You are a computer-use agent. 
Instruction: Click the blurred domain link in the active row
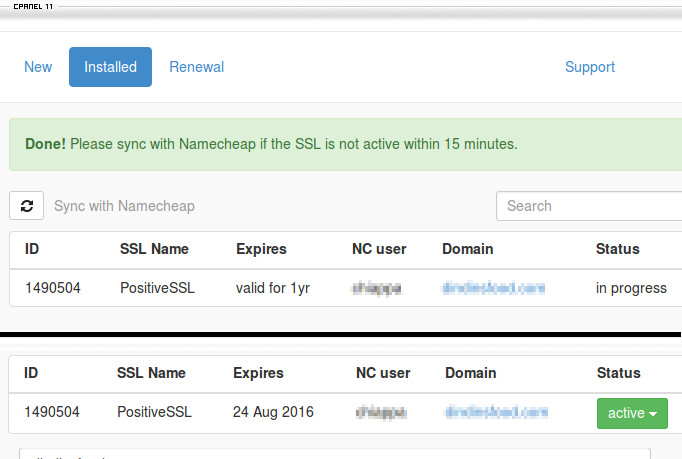pyautogui.click(x=496, y=412)
